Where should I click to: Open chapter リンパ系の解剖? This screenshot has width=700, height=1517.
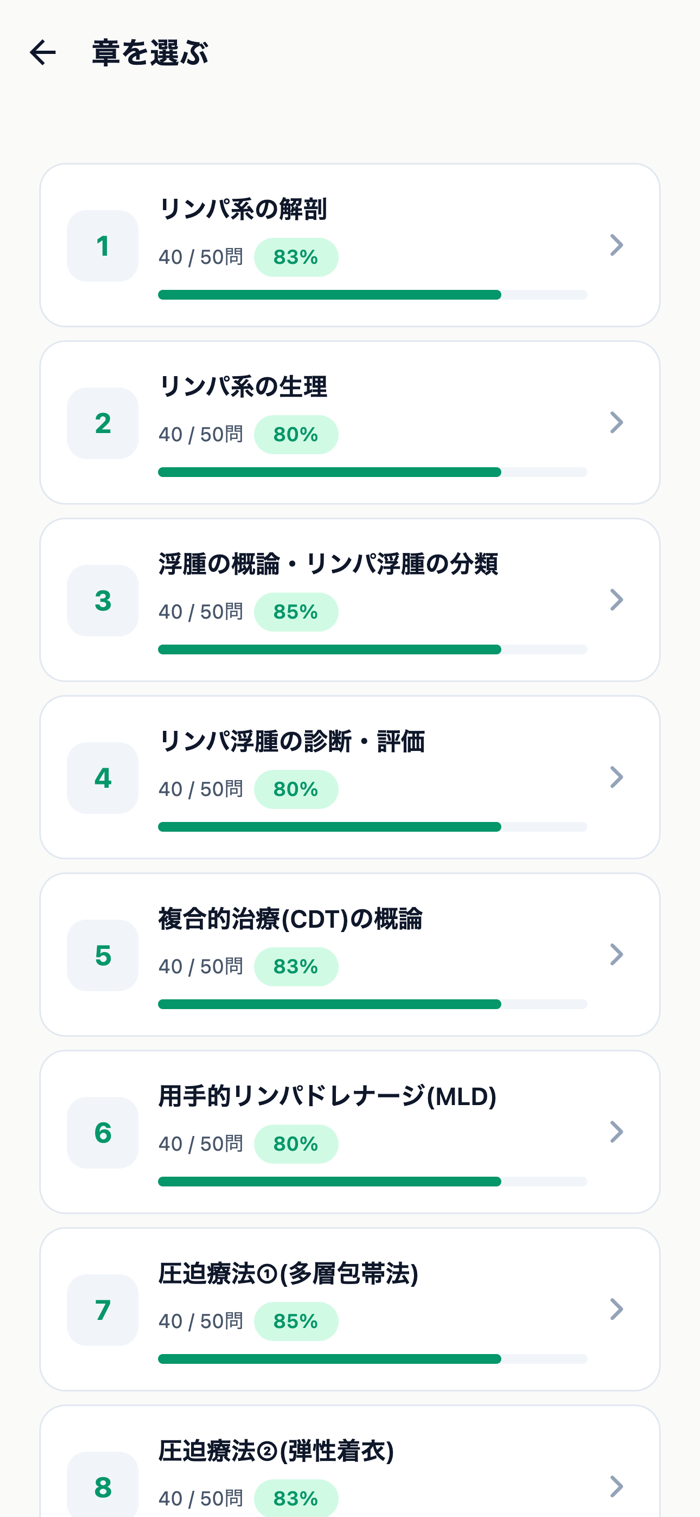350,245
